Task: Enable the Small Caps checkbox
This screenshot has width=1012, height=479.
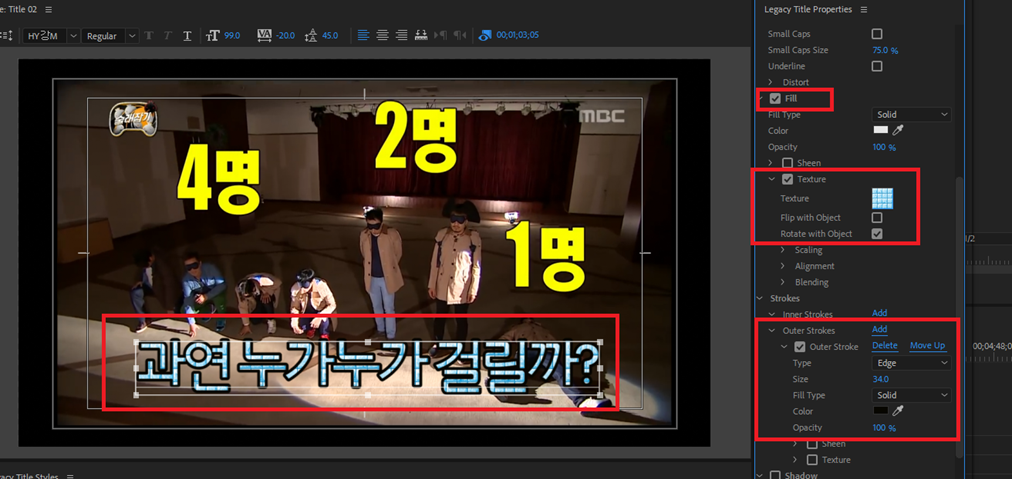Action: click(876, 34)
